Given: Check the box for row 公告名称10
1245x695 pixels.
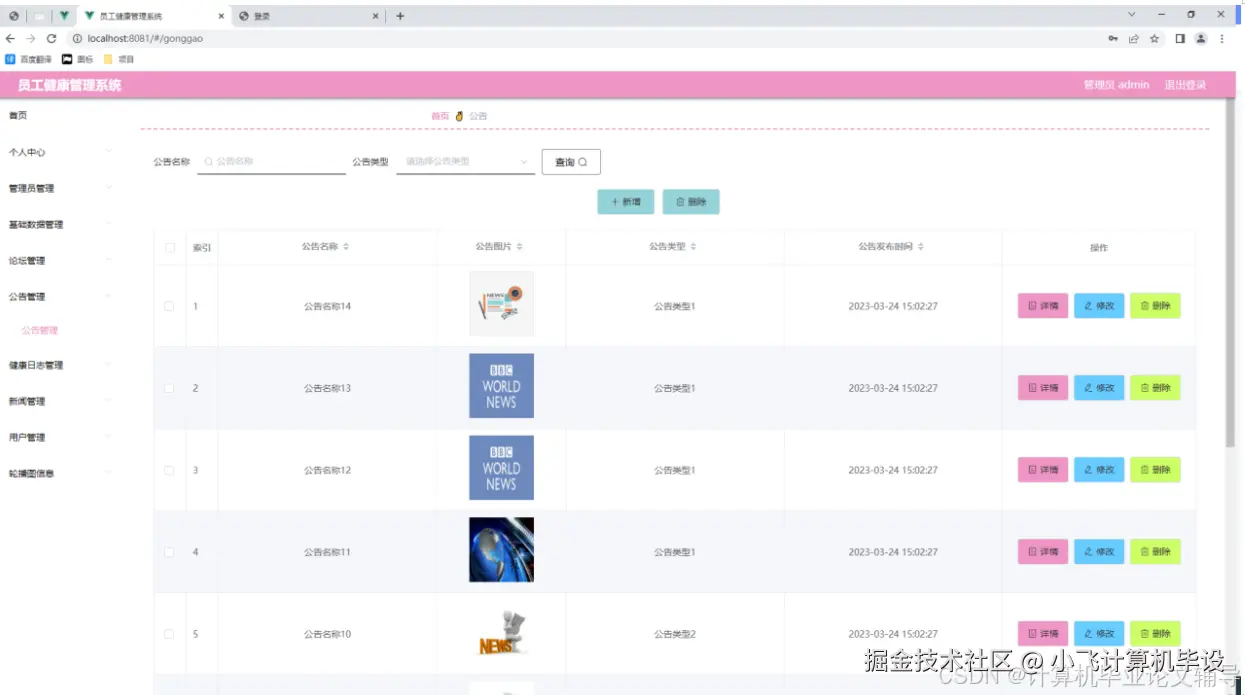Looking at the screenshot, I should pyautogui.click(x=169, y=634).
